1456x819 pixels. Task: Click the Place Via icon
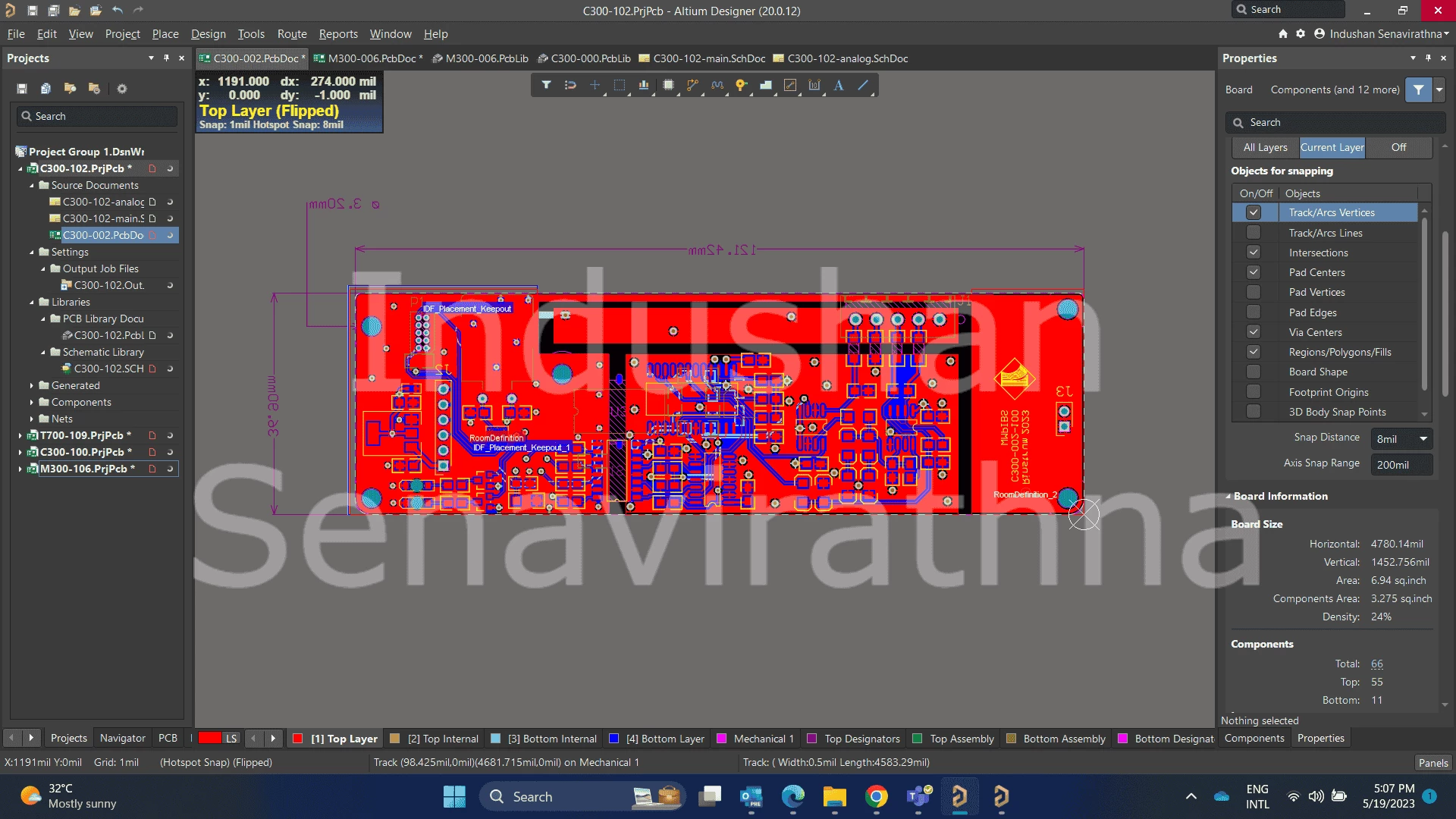[741, 86]
